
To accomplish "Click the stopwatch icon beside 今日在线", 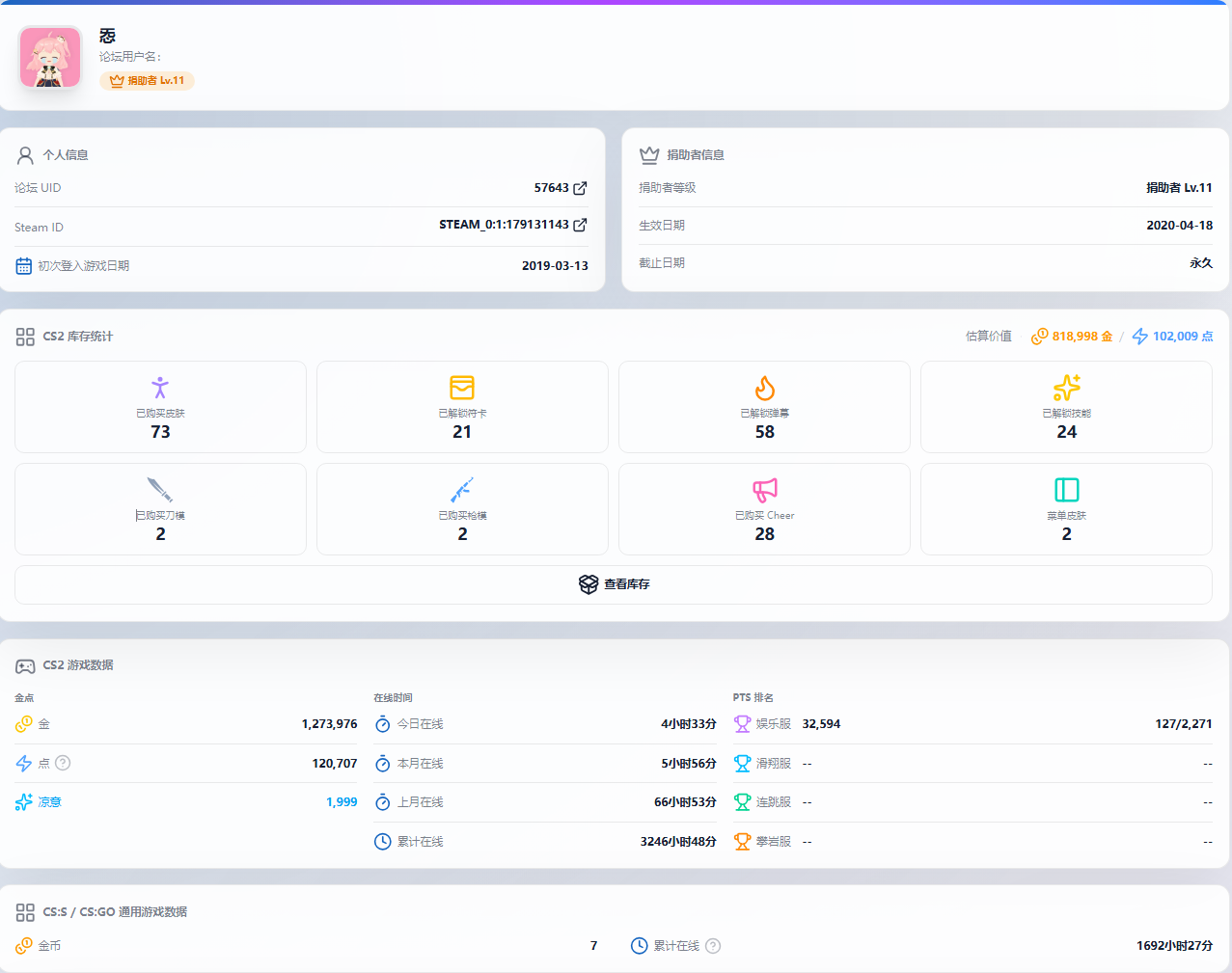I will coord(383,724).
